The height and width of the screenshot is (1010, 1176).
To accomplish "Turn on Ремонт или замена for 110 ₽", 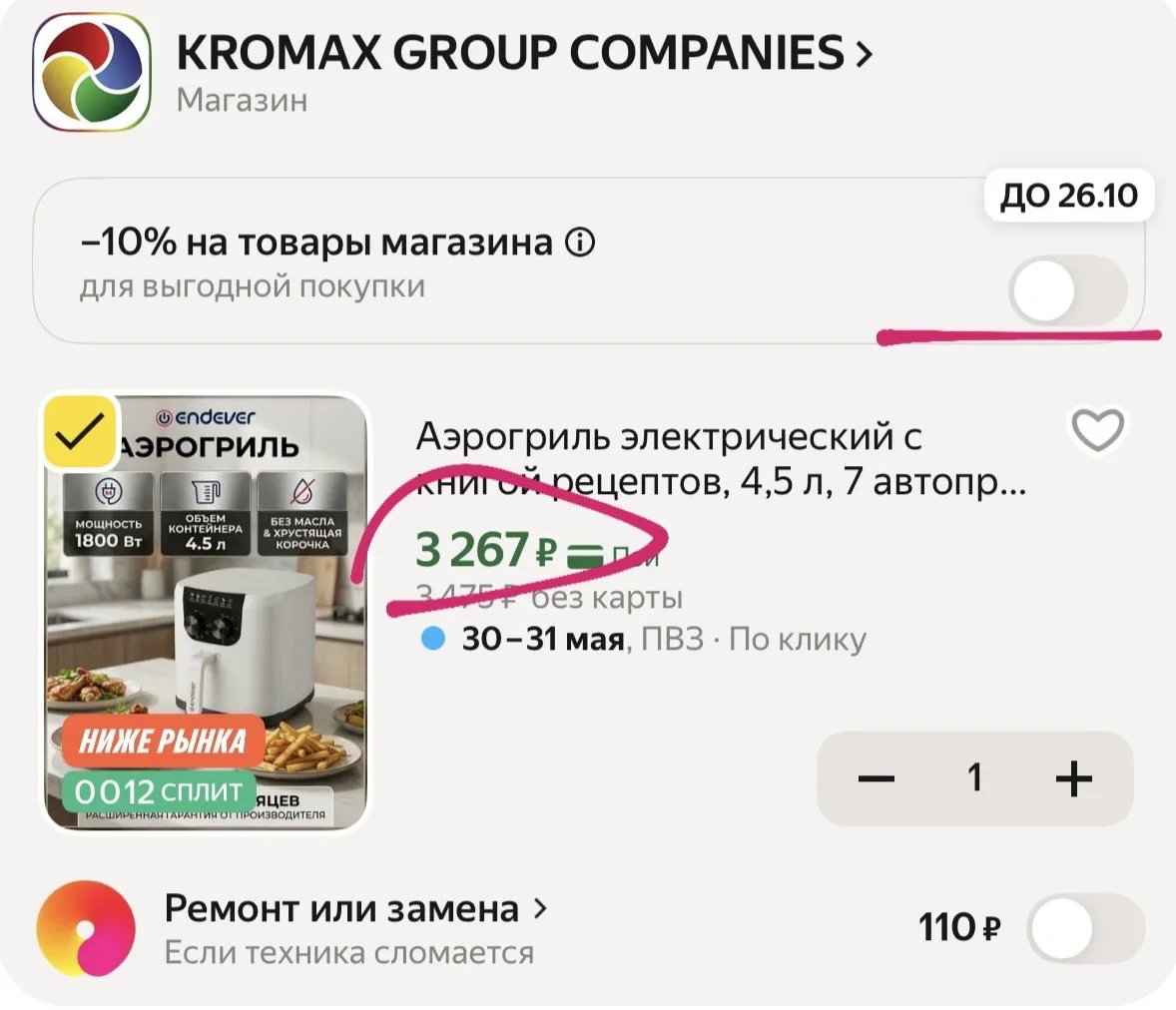I will (1086, 928).
